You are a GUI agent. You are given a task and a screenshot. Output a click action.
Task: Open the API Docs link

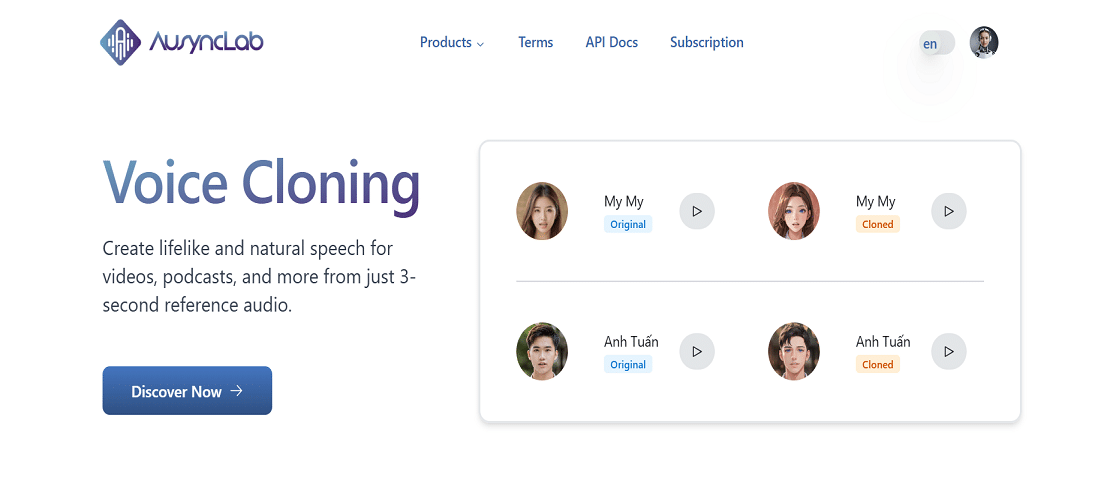point(611,43)
